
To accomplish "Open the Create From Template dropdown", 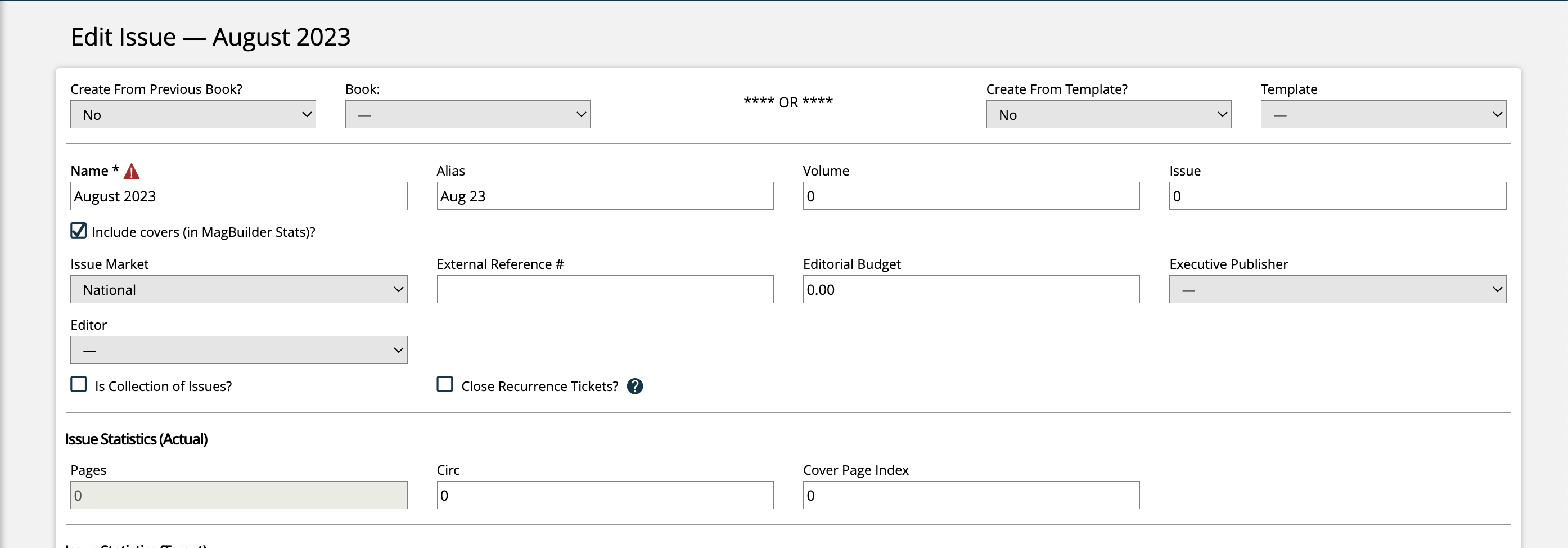I will point(1108,114).
